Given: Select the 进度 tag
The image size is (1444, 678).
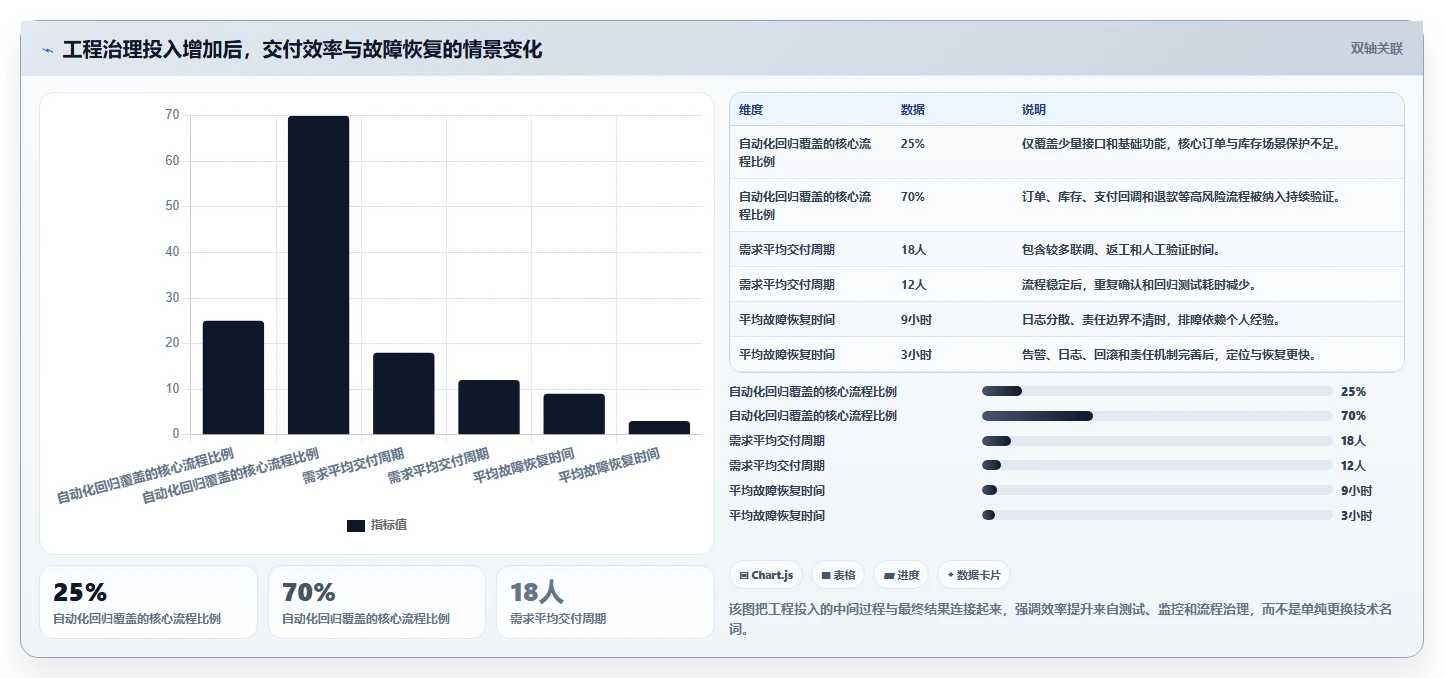Looking at the screenshot, I should coord(901,575).
